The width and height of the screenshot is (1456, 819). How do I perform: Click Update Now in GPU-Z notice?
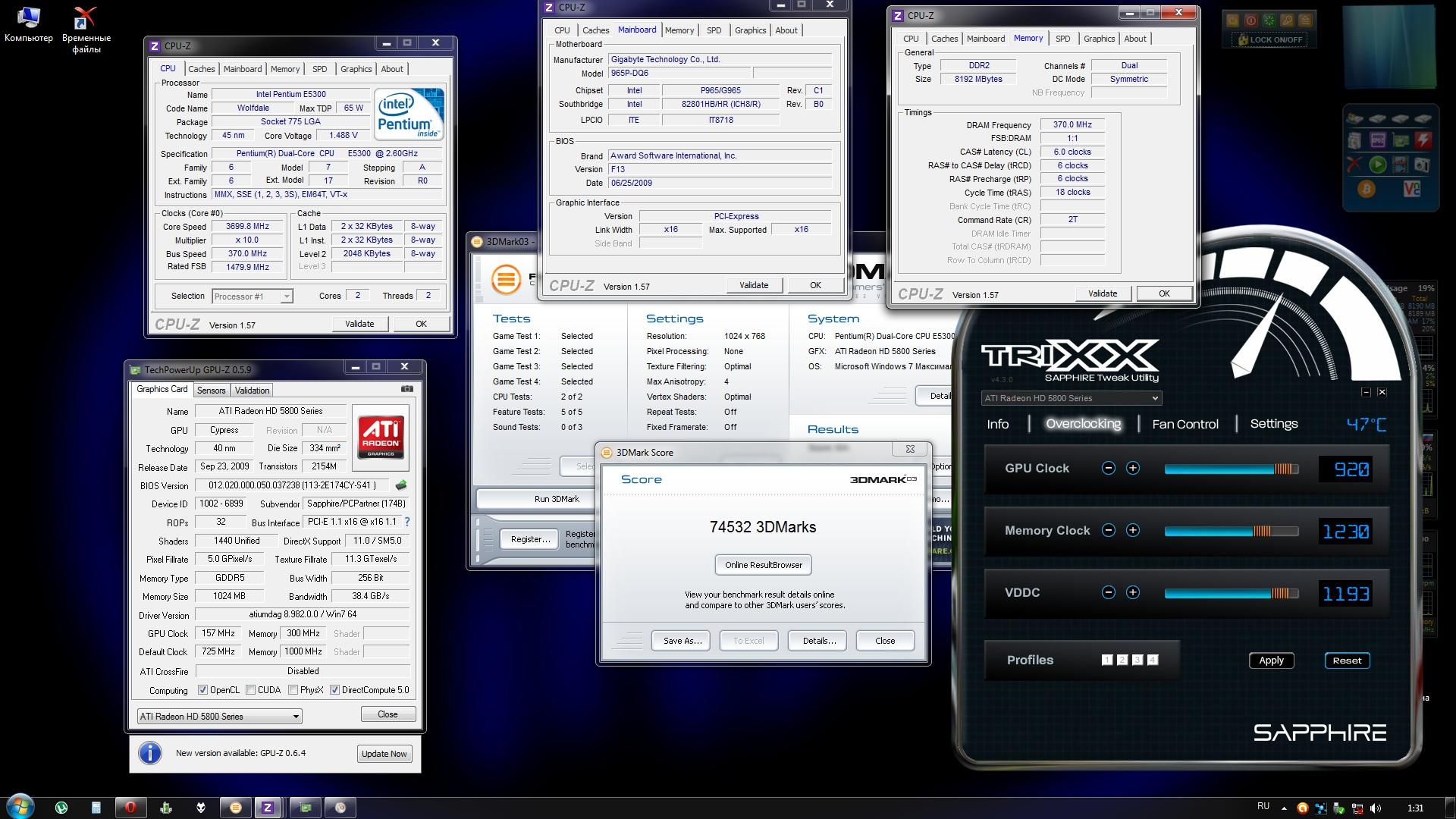click(384, 754)
